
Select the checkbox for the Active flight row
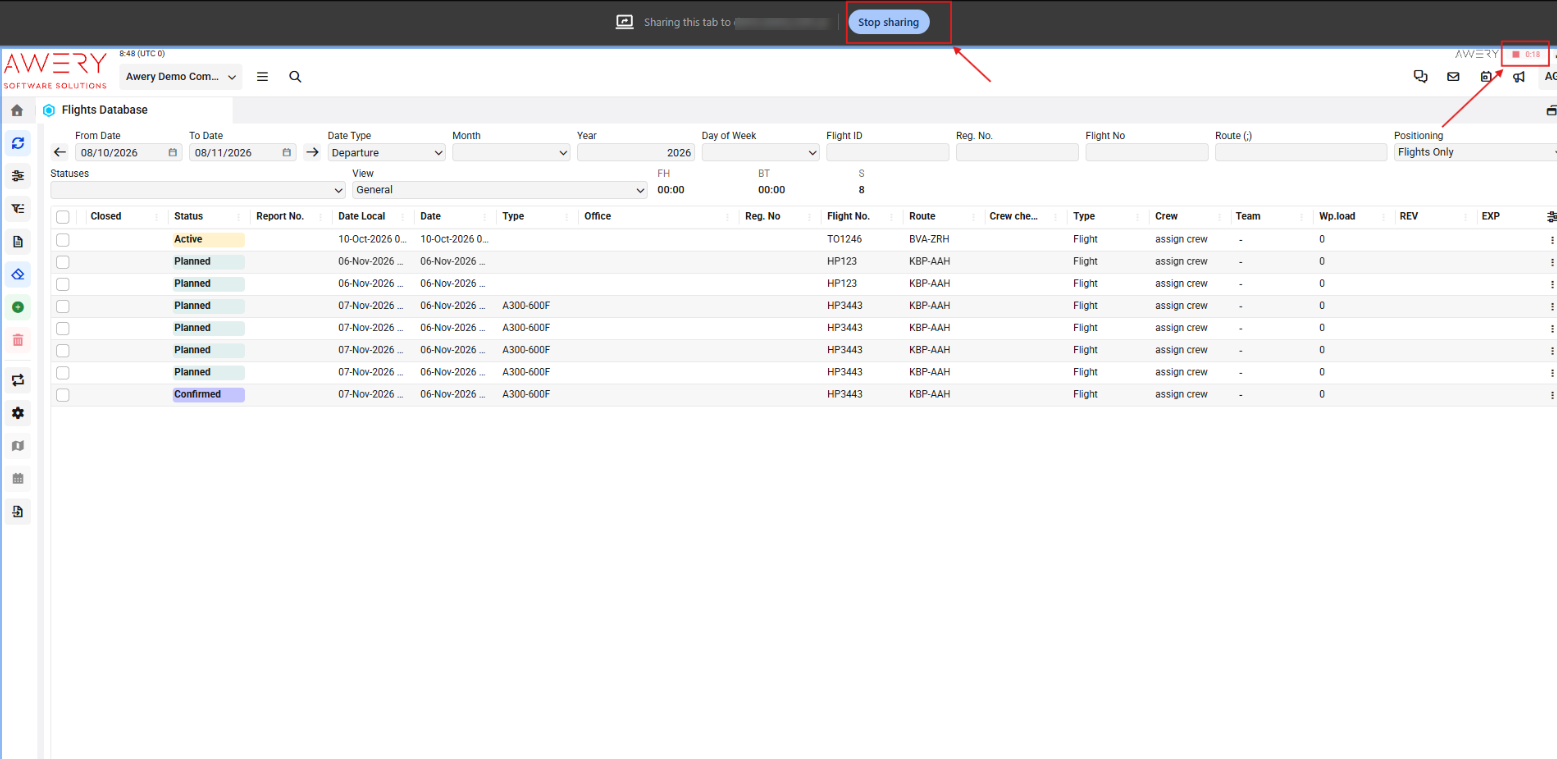(x=63, y=240)
